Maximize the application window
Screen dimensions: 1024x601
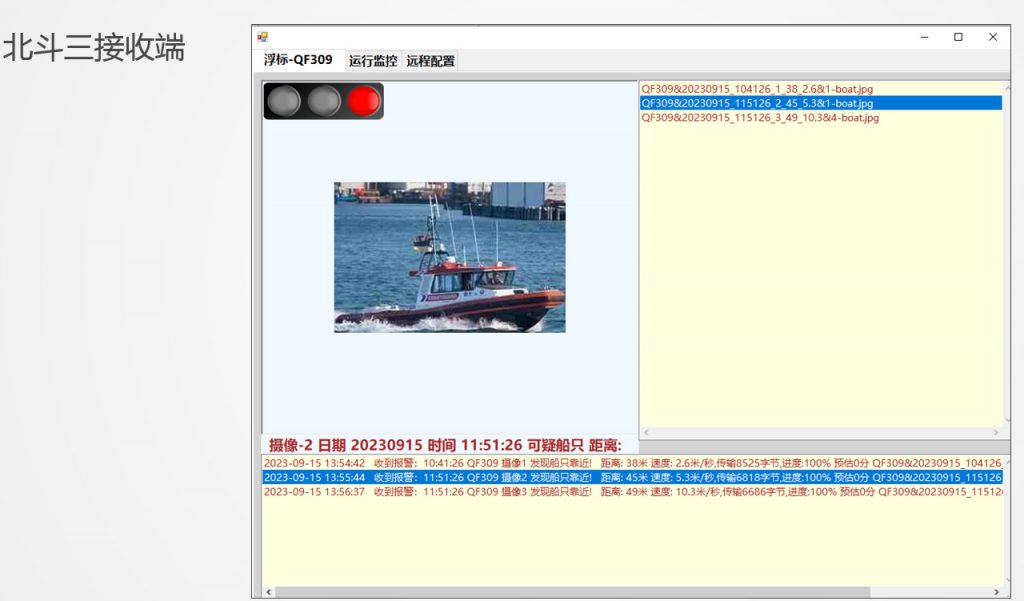958,37
